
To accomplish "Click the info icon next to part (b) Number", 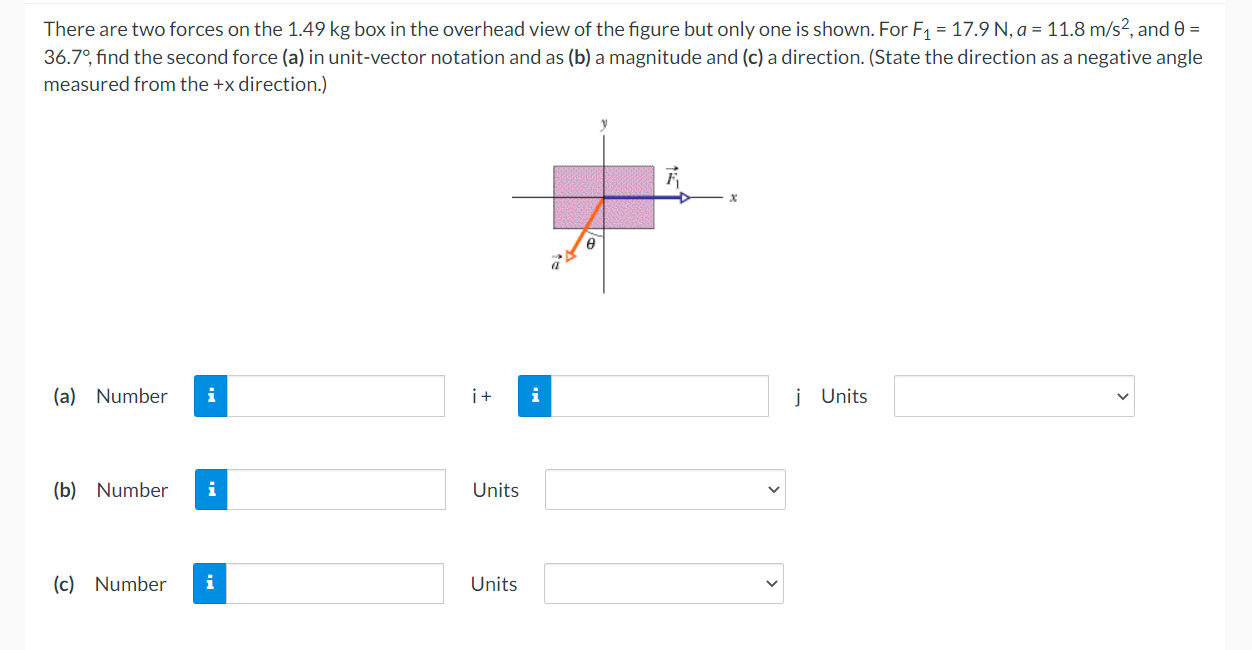I will click(210, 489).
